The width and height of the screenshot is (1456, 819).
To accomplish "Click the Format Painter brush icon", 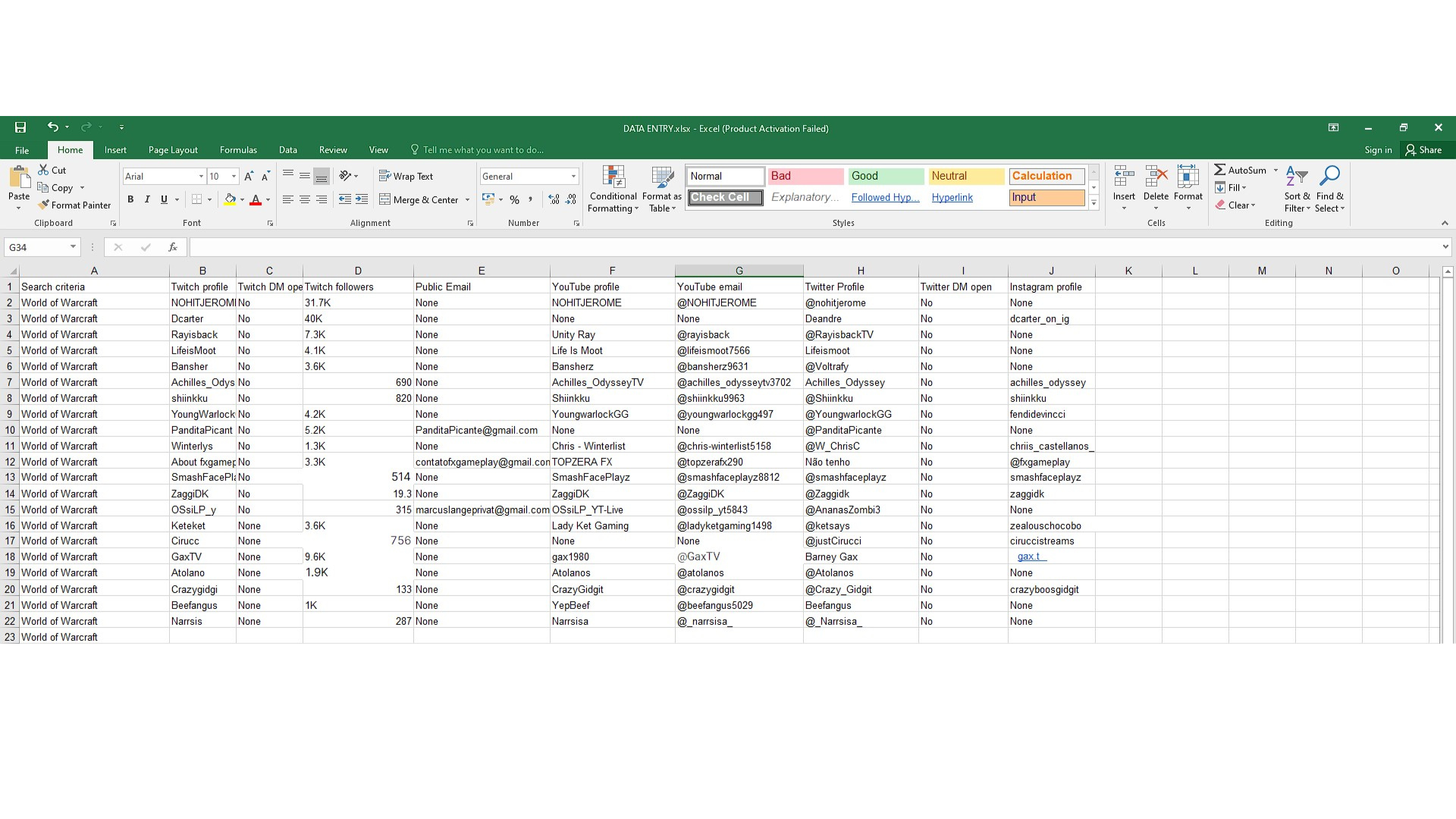I will point(44,205).
